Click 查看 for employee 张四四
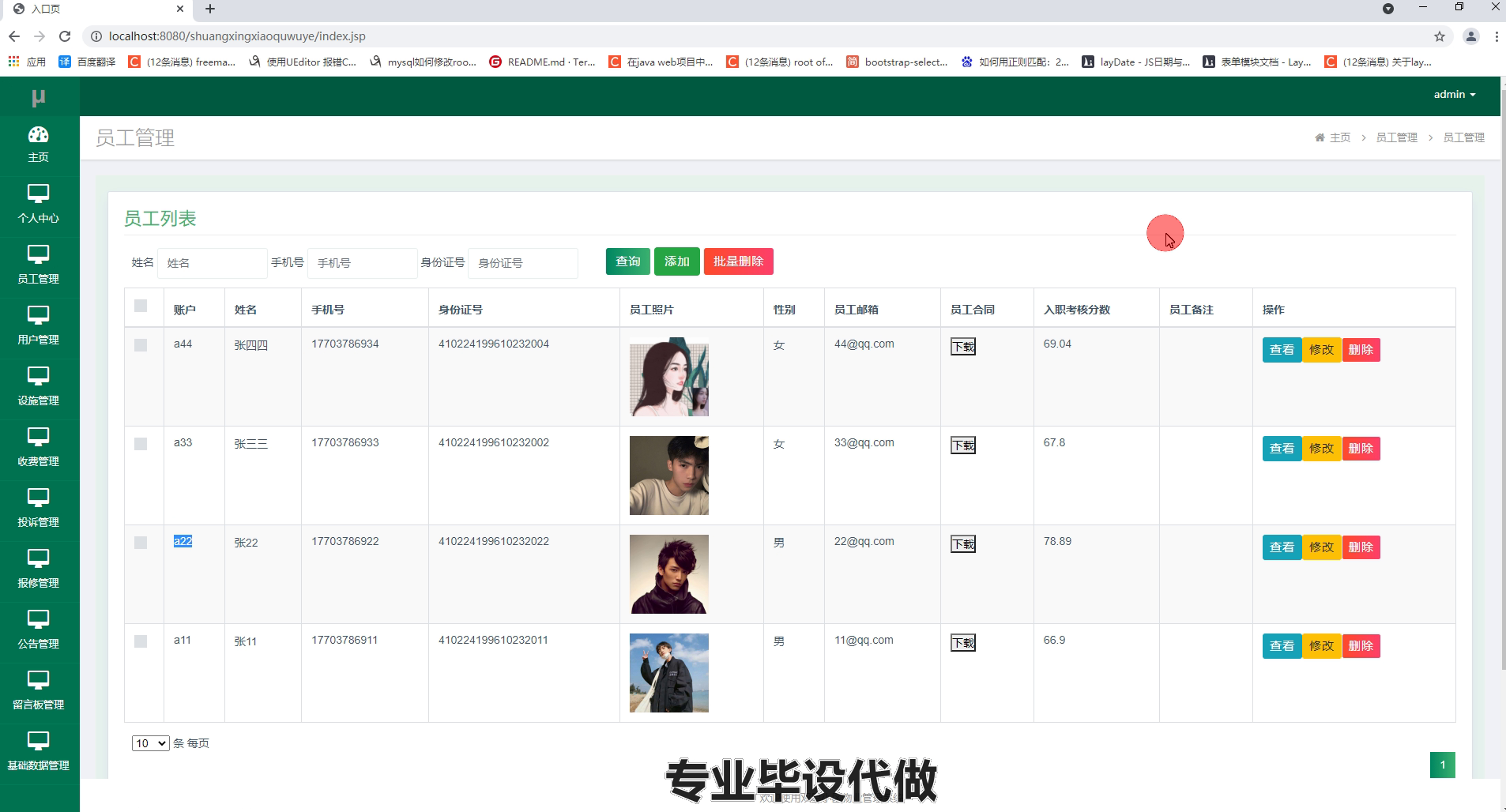The image size is (1506, 812). pyautogui.click(x=1282, y=350)
